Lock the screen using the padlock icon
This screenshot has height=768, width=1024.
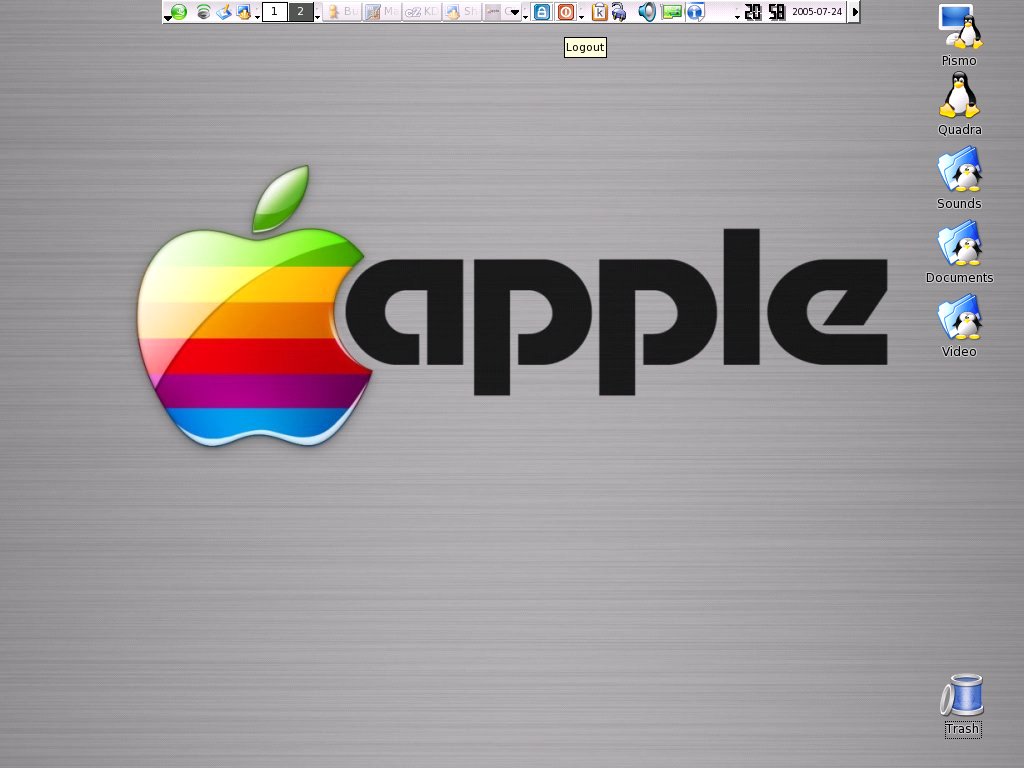click(x=540, y=12)
